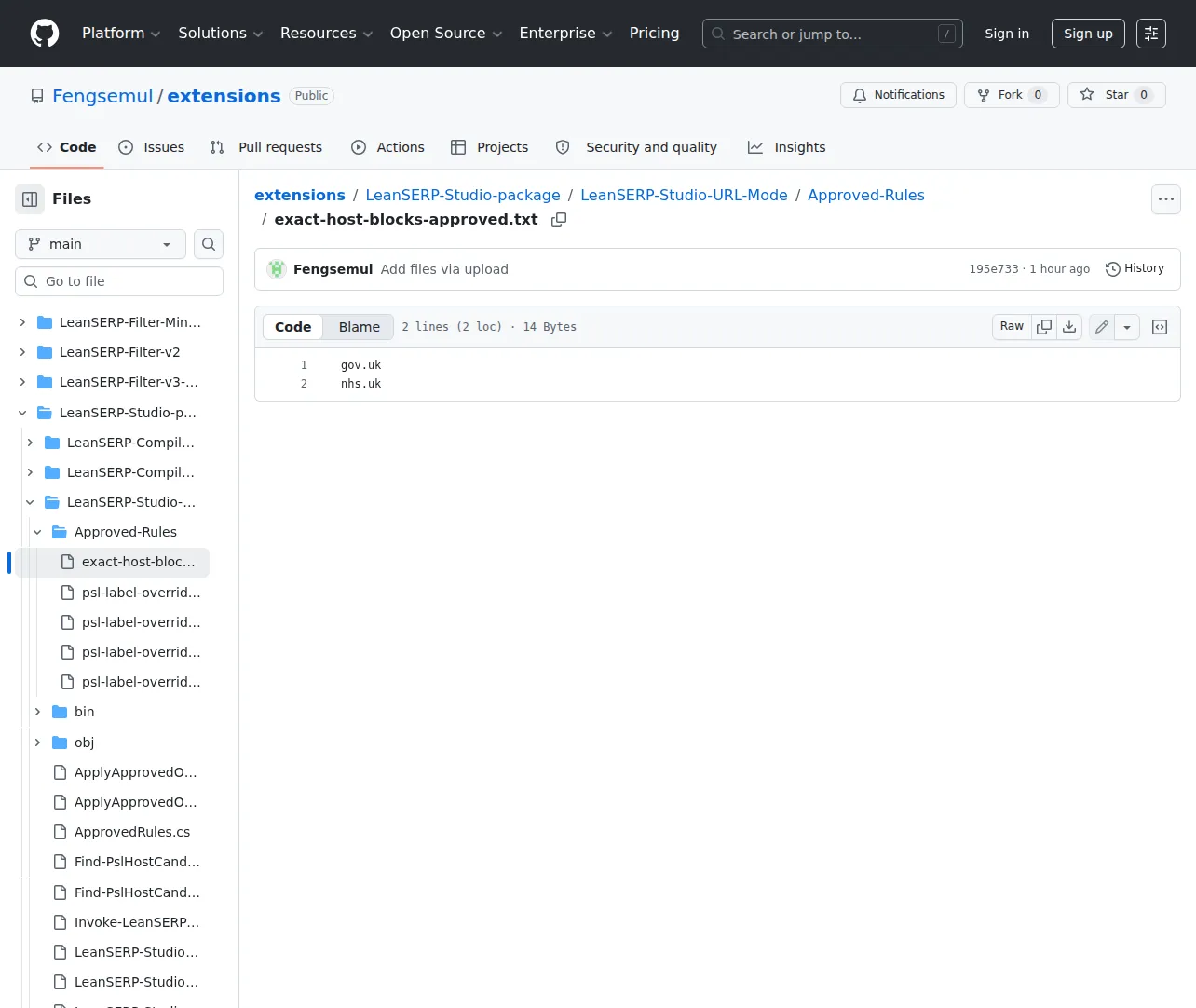Copy raw file contents icon
The width and height of the screenshot is (1196, 1008).
point(1044,327)
